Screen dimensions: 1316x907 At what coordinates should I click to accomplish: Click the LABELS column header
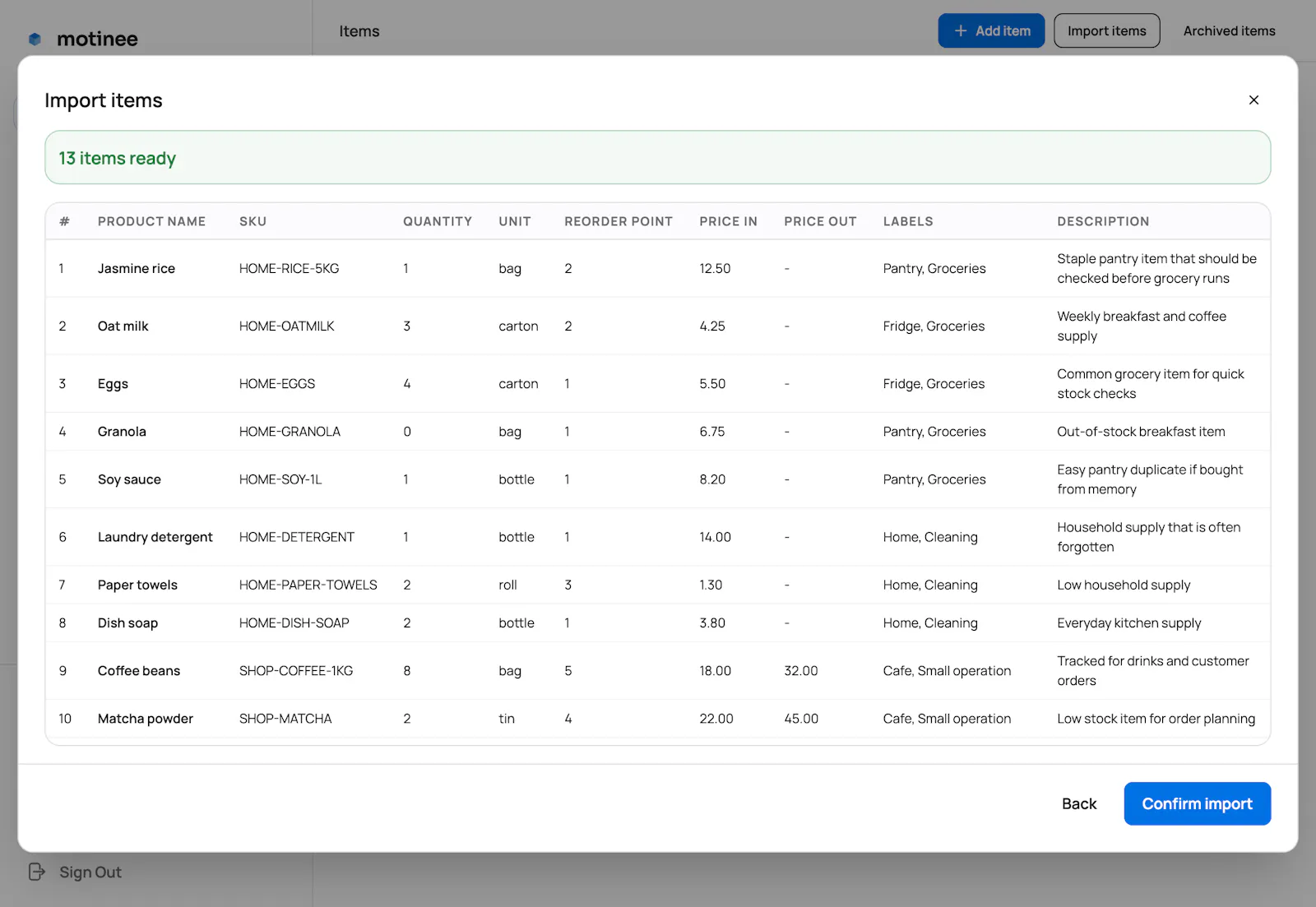pyautogui.click(x=908, y=221)
